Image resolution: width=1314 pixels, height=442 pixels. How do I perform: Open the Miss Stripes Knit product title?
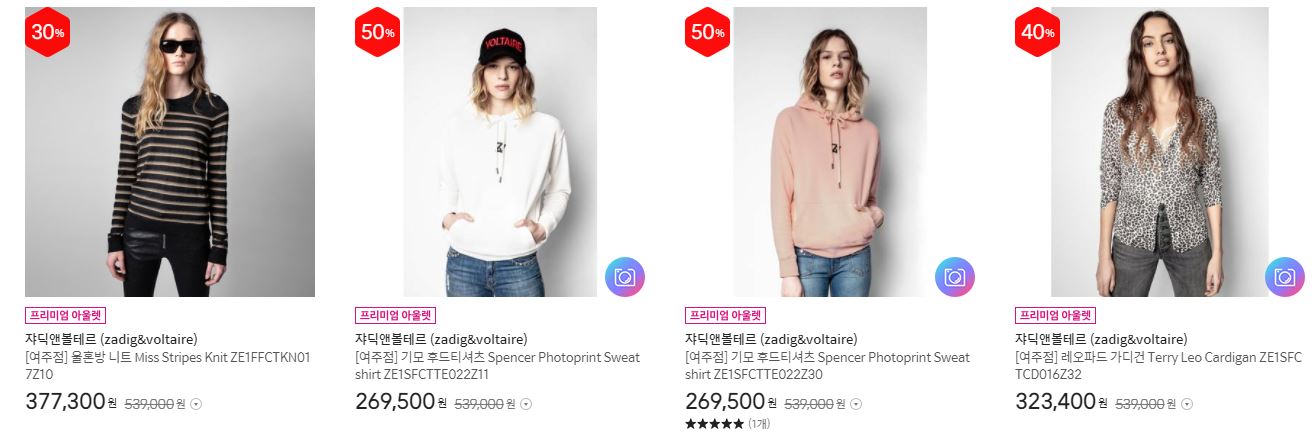(168, 366)
